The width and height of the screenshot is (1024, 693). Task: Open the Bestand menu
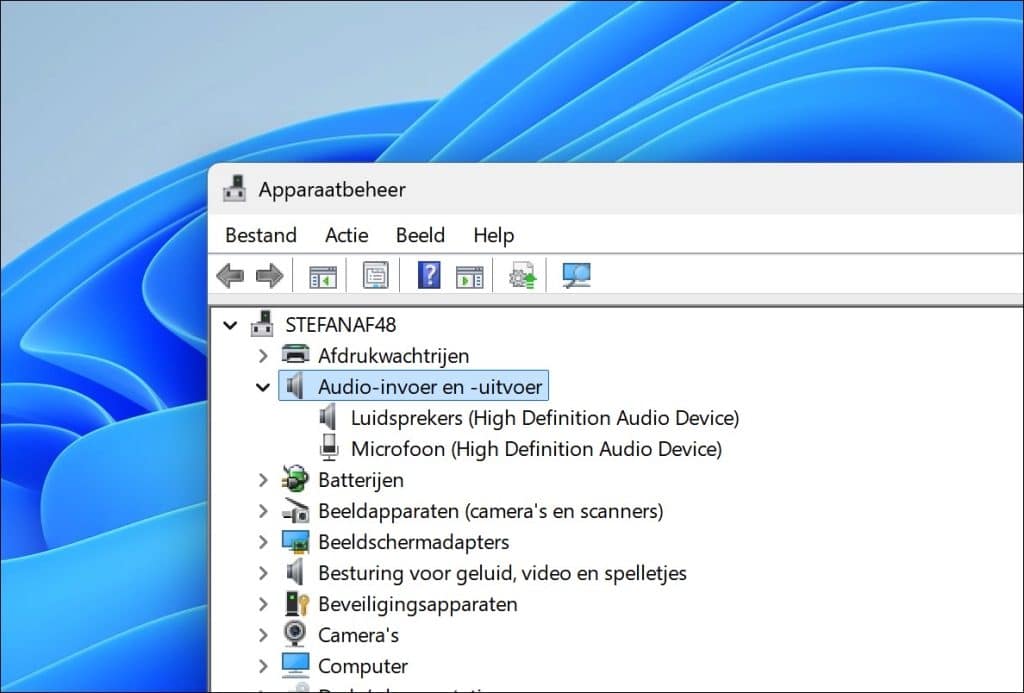pyautogui.click(x=260, y=235)
